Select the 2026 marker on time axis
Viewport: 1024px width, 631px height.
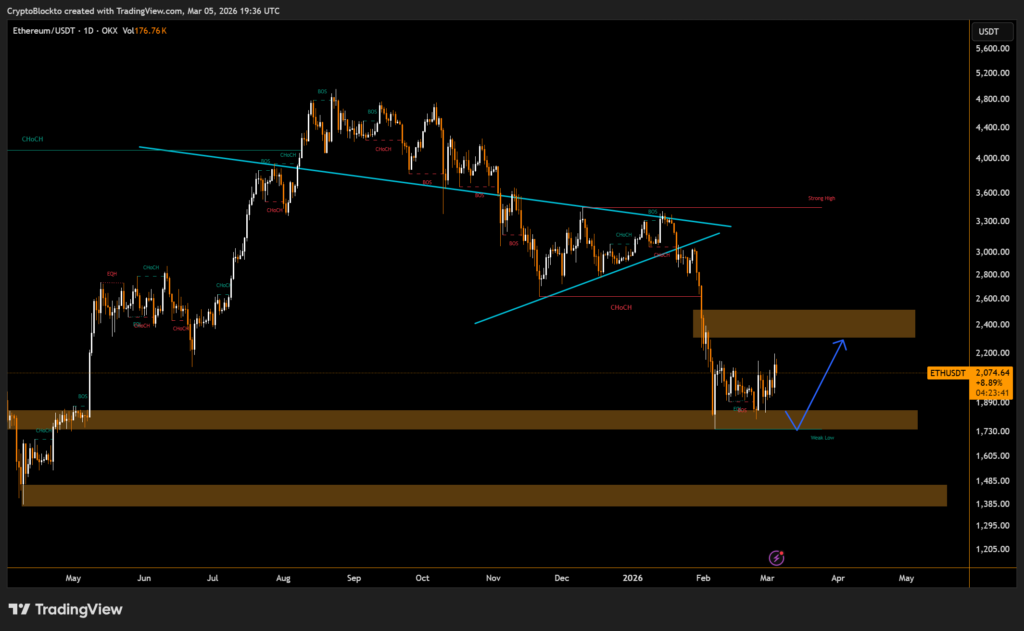click(632, 578)
